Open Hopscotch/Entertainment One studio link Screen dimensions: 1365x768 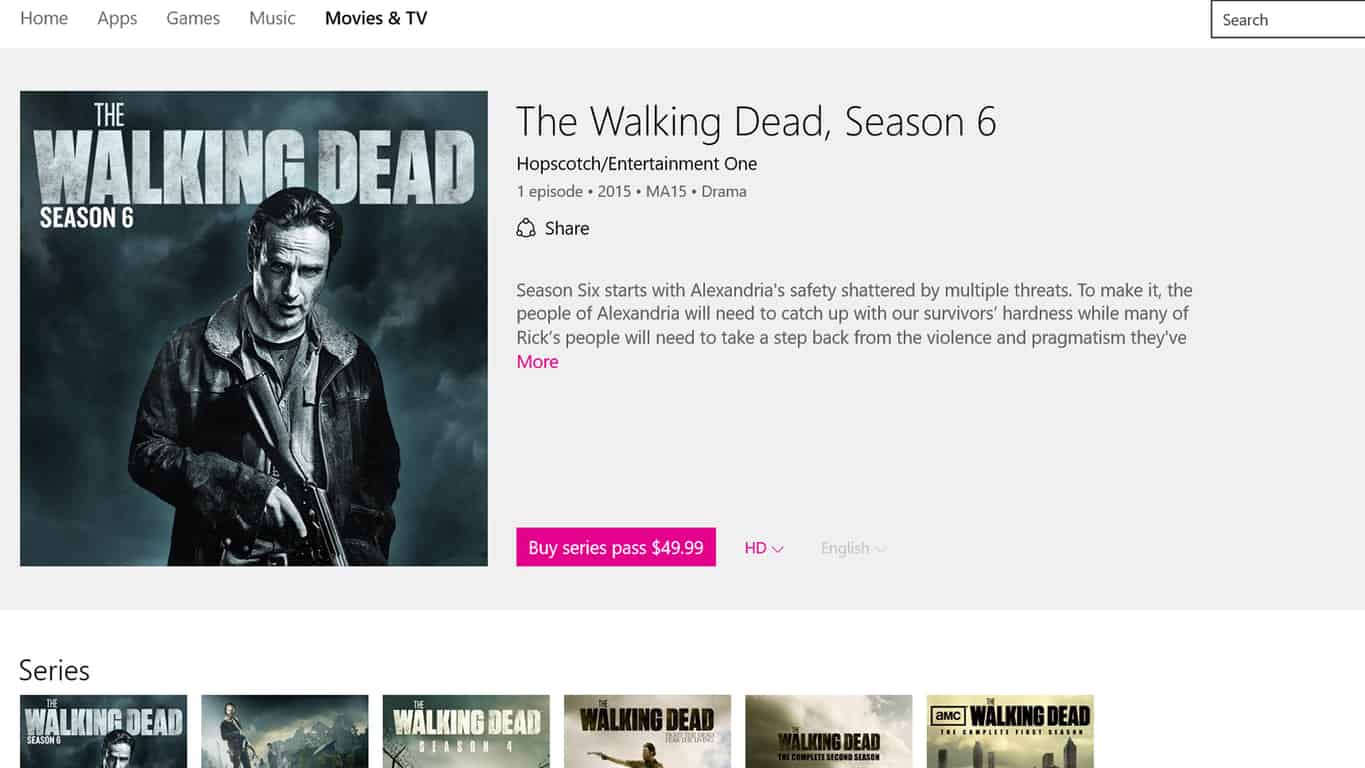(x=636, y=163)
